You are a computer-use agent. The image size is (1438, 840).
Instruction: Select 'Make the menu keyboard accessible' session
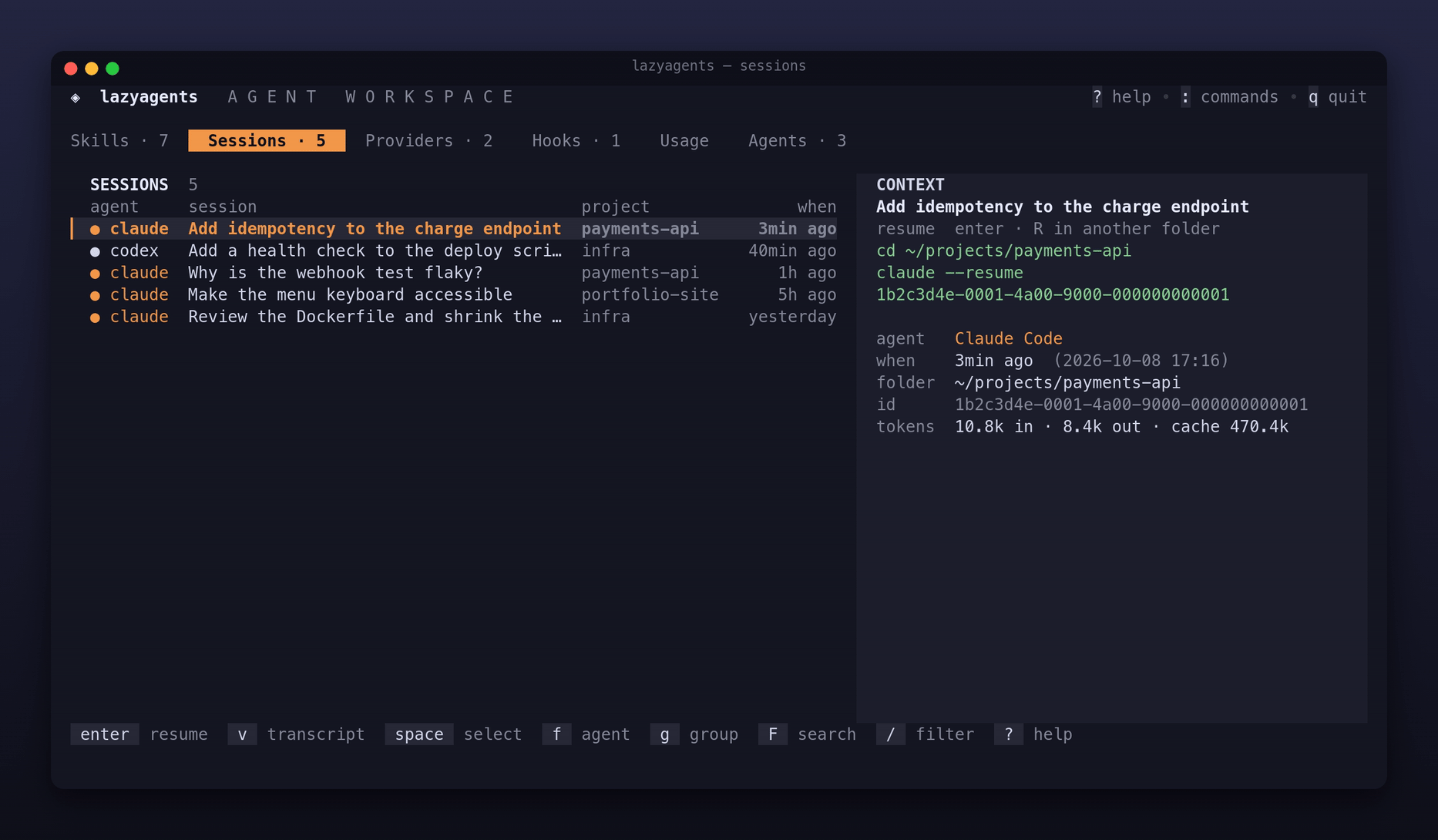pyautogui.click(x=454, y=295)
